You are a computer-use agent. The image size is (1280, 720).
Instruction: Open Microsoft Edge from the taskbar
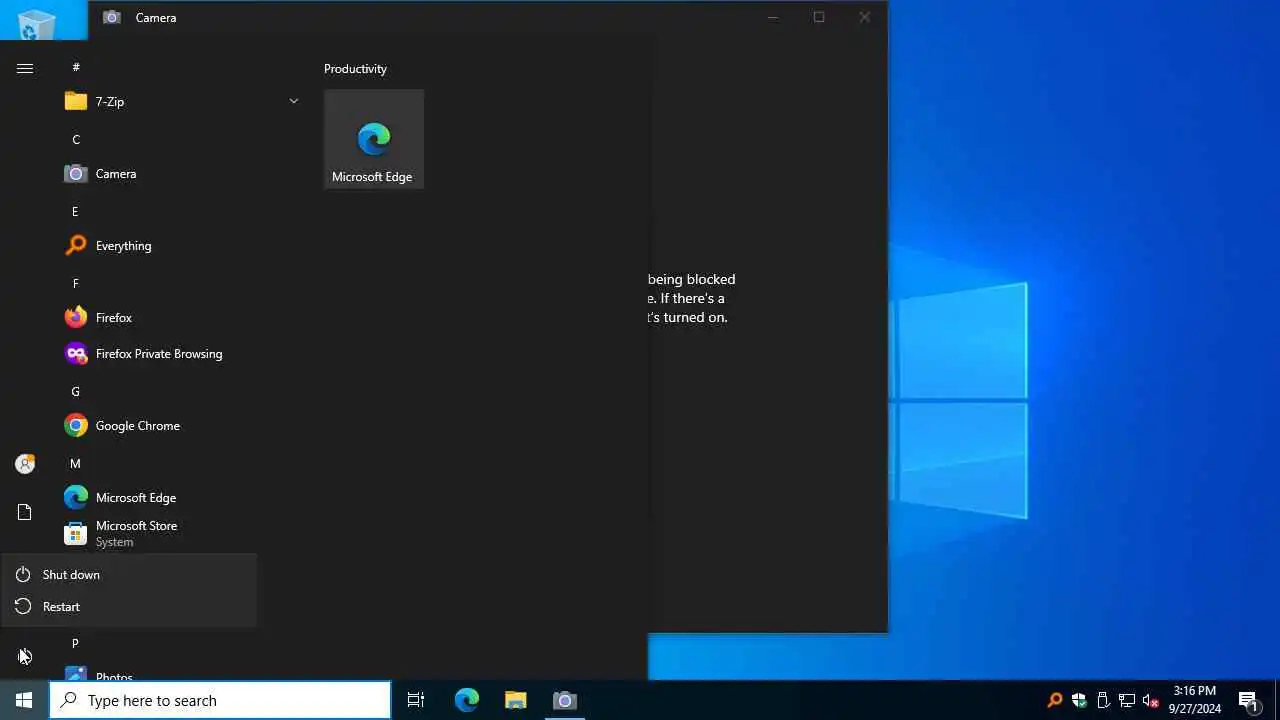[467, 700]
